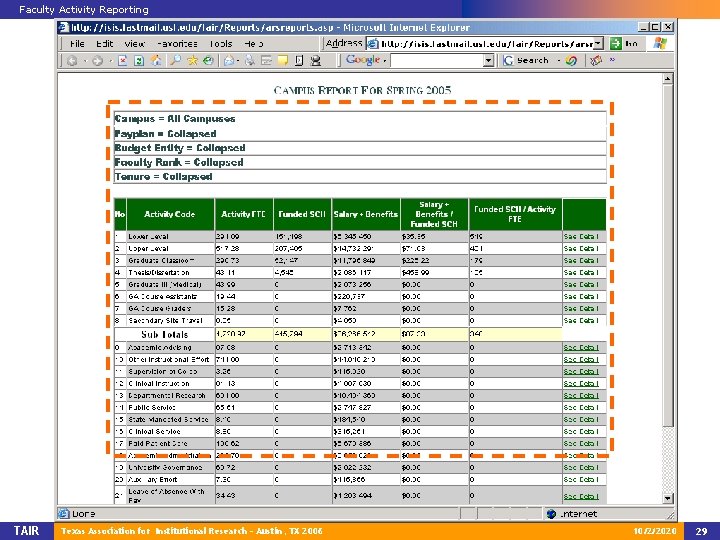Click the page icon in the Address bar
The width and height of the screenshot is (720, 540).
click(373, 44)
